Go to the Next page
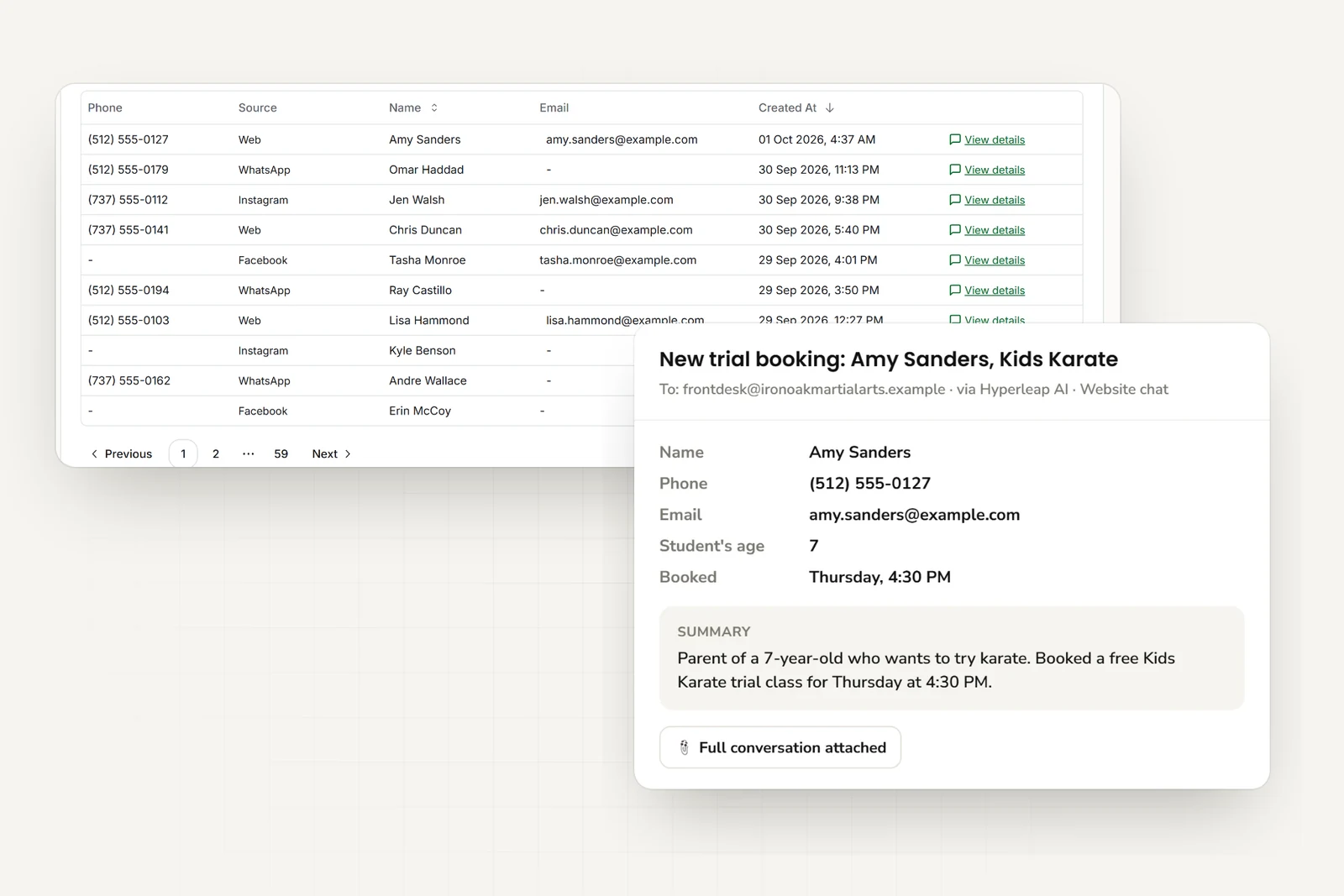 [x=332, y=453]
